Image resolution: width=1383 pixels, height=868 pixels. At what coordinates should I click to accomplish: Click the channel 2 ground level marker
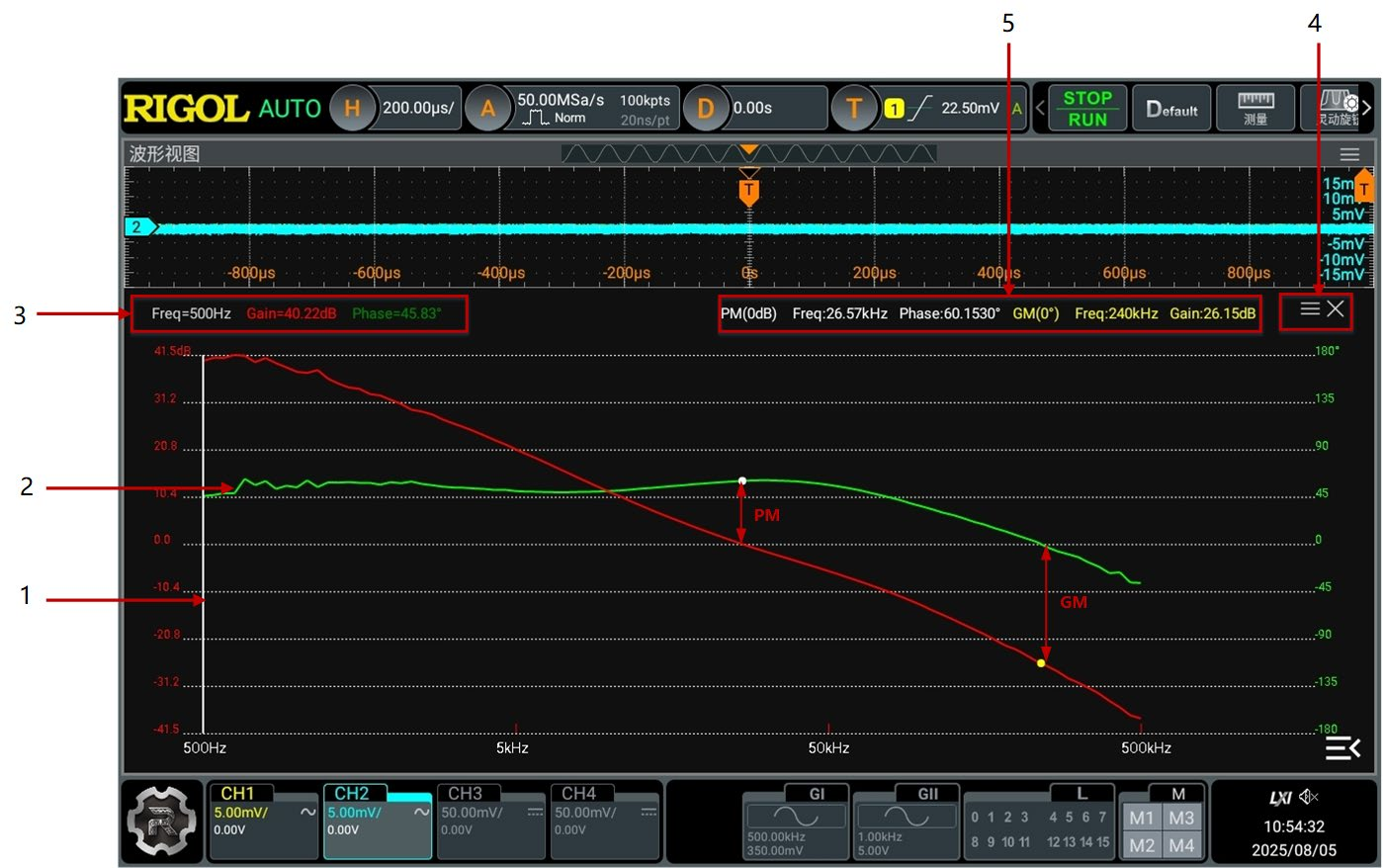139,227
